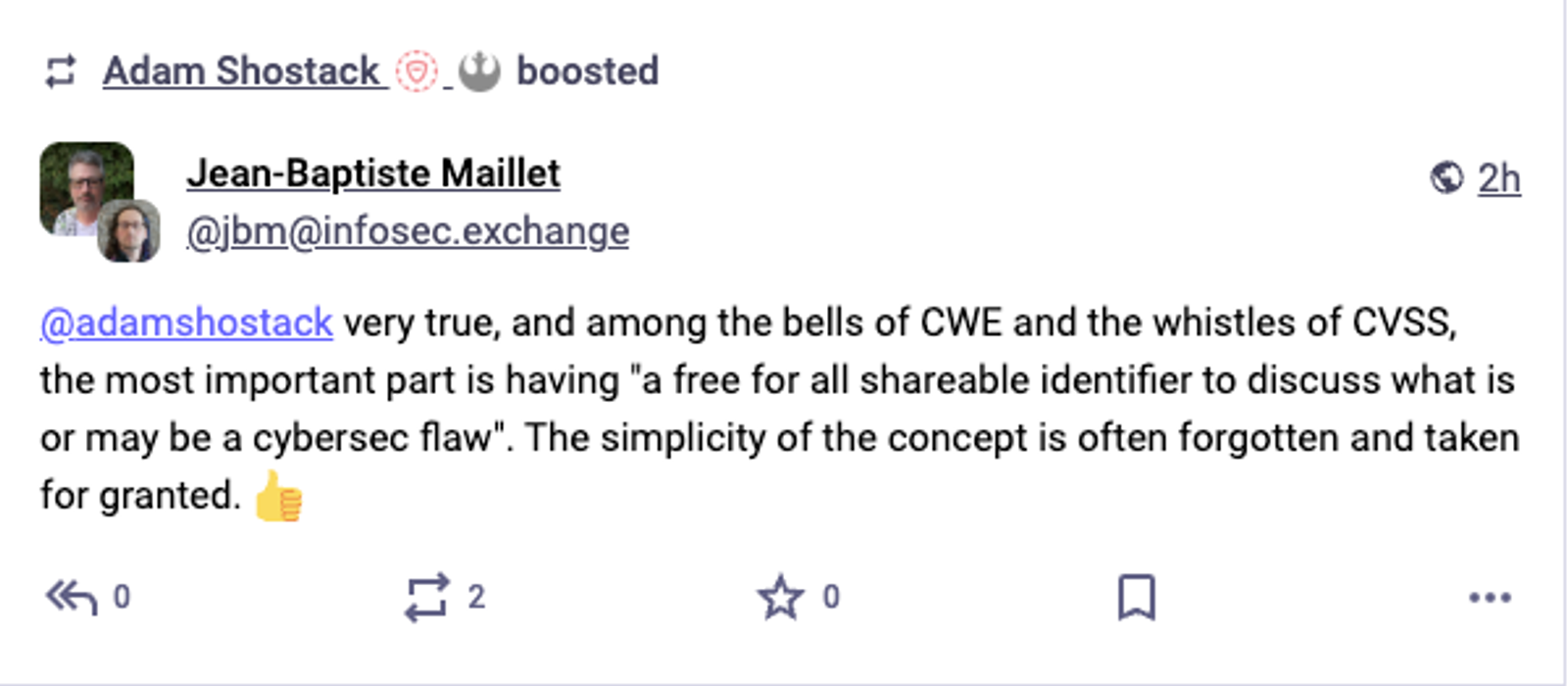
Task: Click the boost count number 2
Action: [x=476, y=597]
